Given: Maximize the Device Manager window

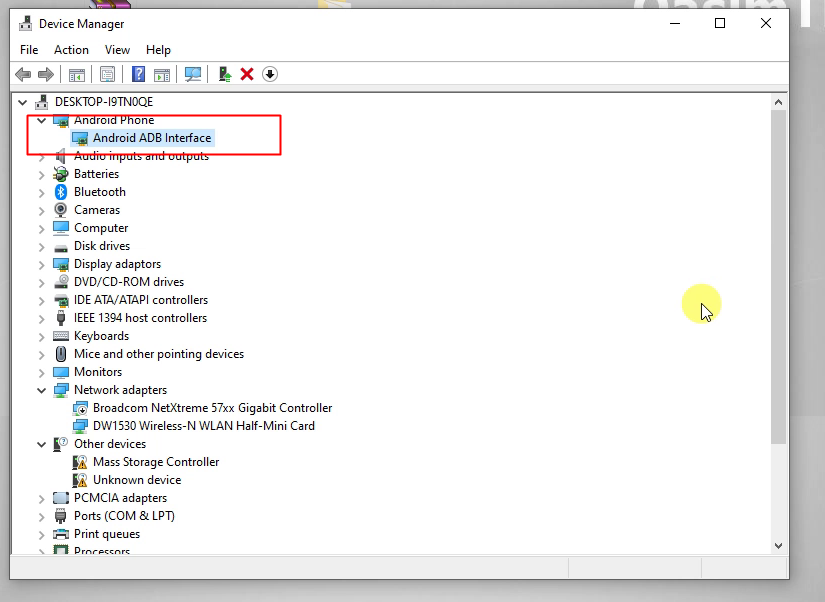Looking at the screenshot, I should pyautogui.click(x=720, y=23).
